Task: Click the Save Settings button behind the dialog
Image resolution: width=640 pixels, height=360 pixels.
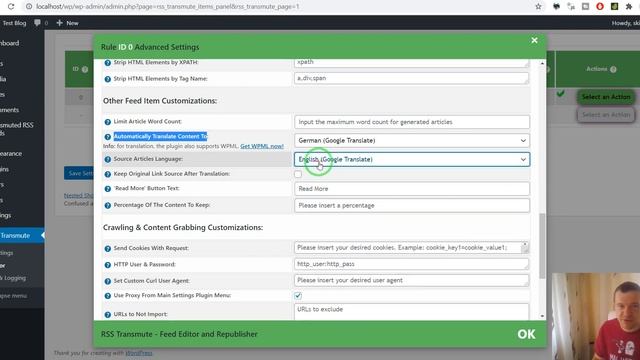Action: coord(79,173)
